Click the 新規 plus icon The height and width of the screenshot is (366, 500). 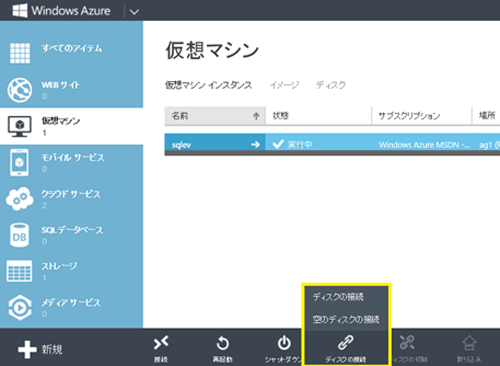27,350
